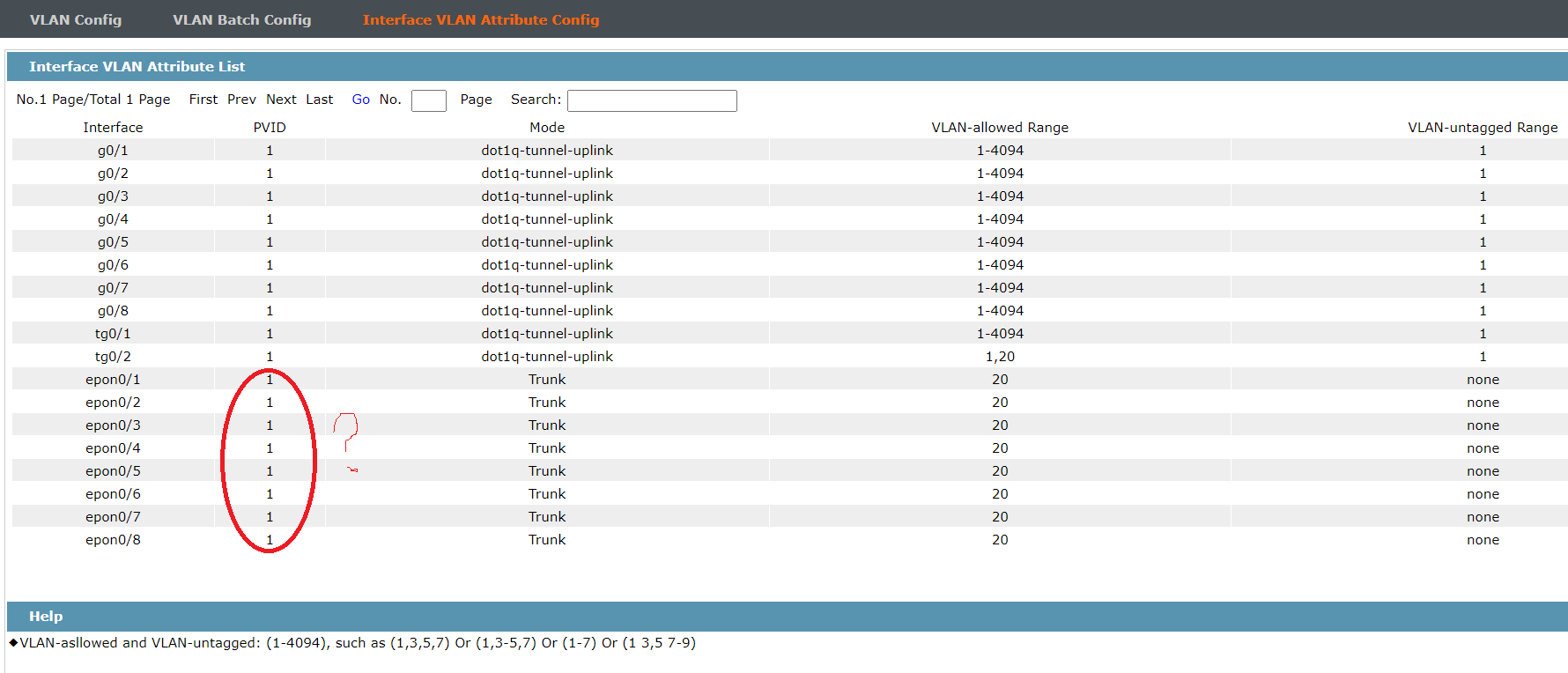The height and width of the screenshot is (673, 1568).
Task: Click the blue Go link
Action: click(x=361, y=100)
